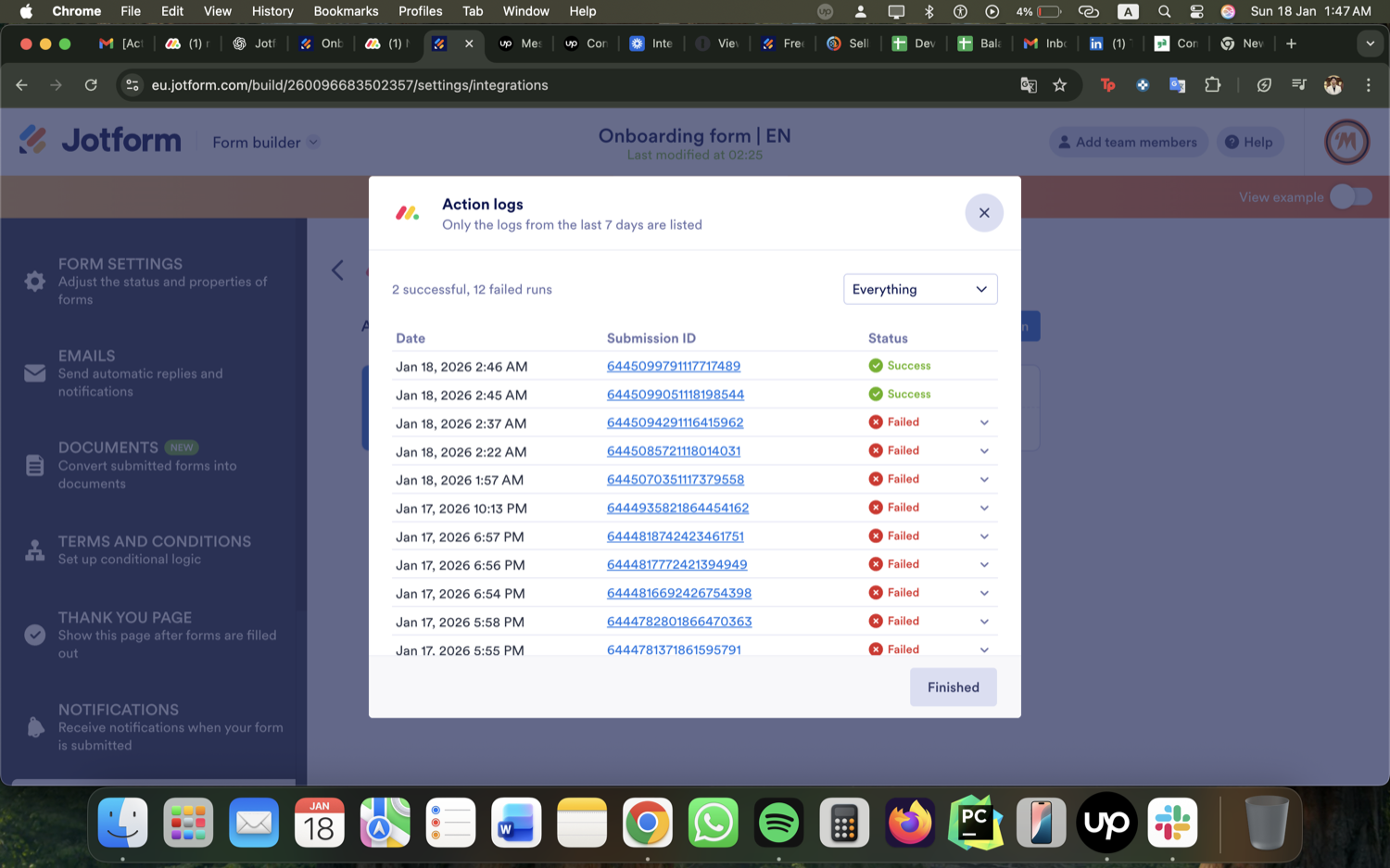Open the Bookmarks menu
The image size is (1390, 868).
pyautogui.click(x=346, y=11)
